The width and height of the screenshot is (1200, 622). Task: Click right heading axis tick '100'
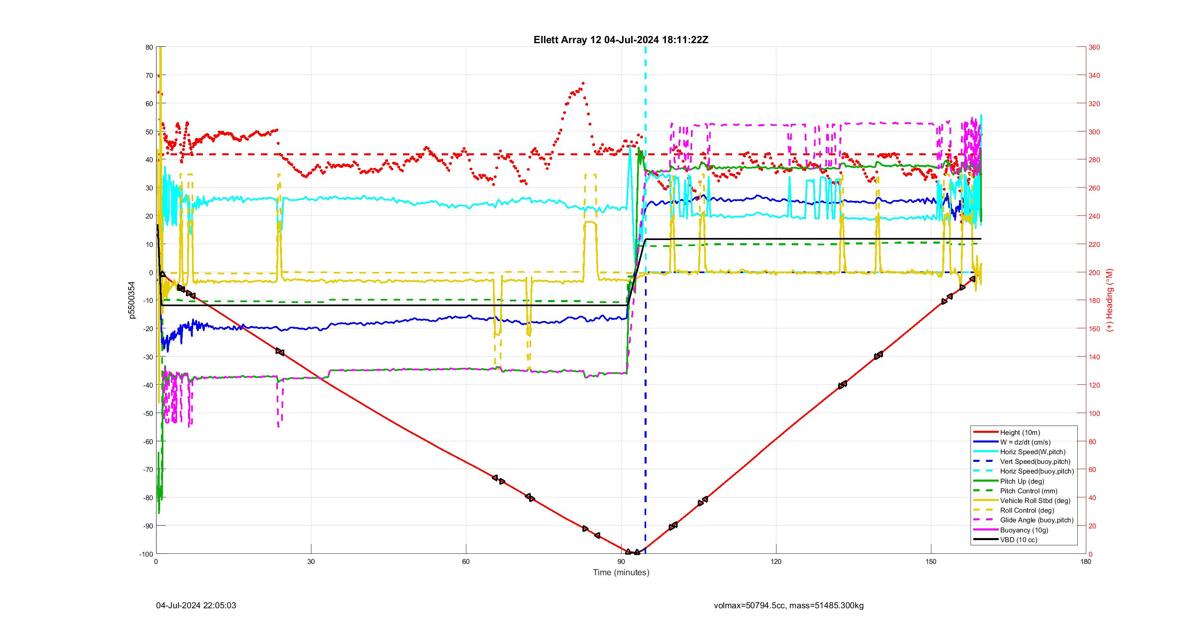1095,413
